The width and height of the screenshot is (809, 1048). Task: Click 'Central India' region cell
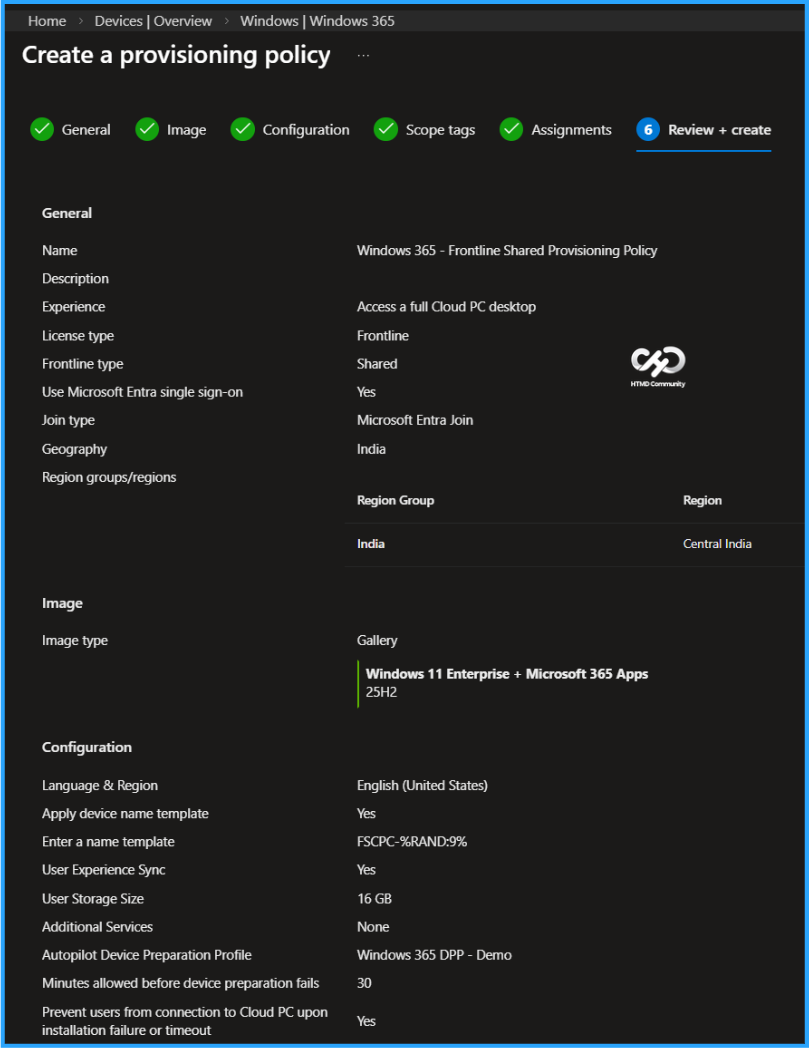point(717,544)
